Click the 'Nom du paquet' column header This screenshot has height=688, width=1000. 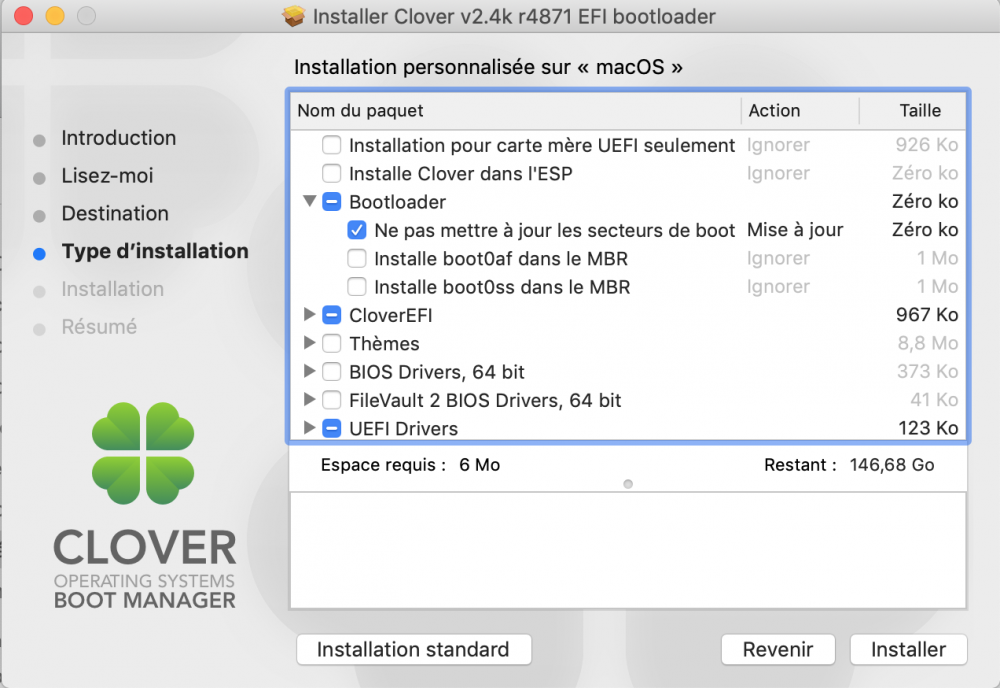point(515,111)
